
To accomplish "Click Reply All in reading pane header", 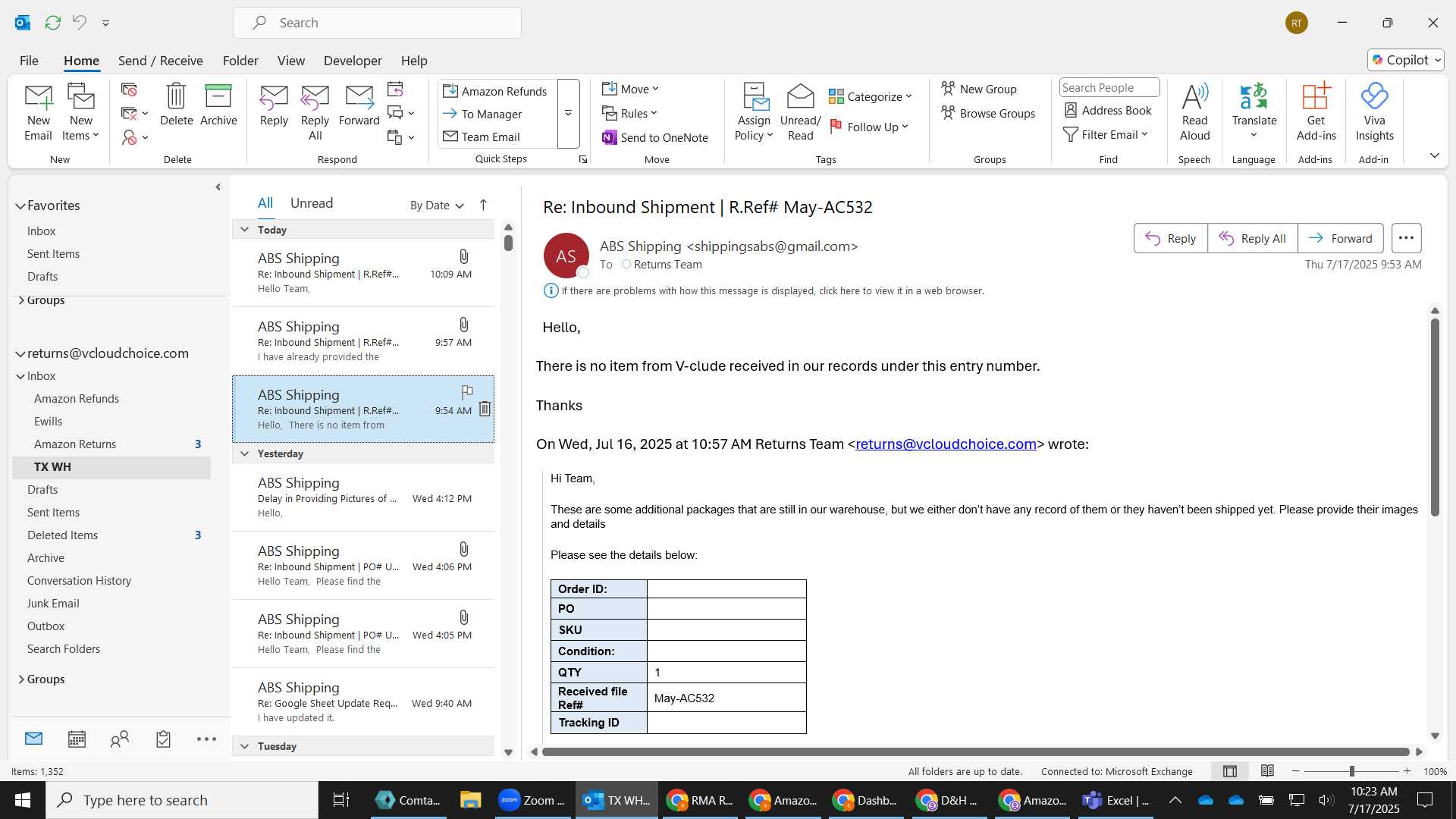I will (1252, 238).
